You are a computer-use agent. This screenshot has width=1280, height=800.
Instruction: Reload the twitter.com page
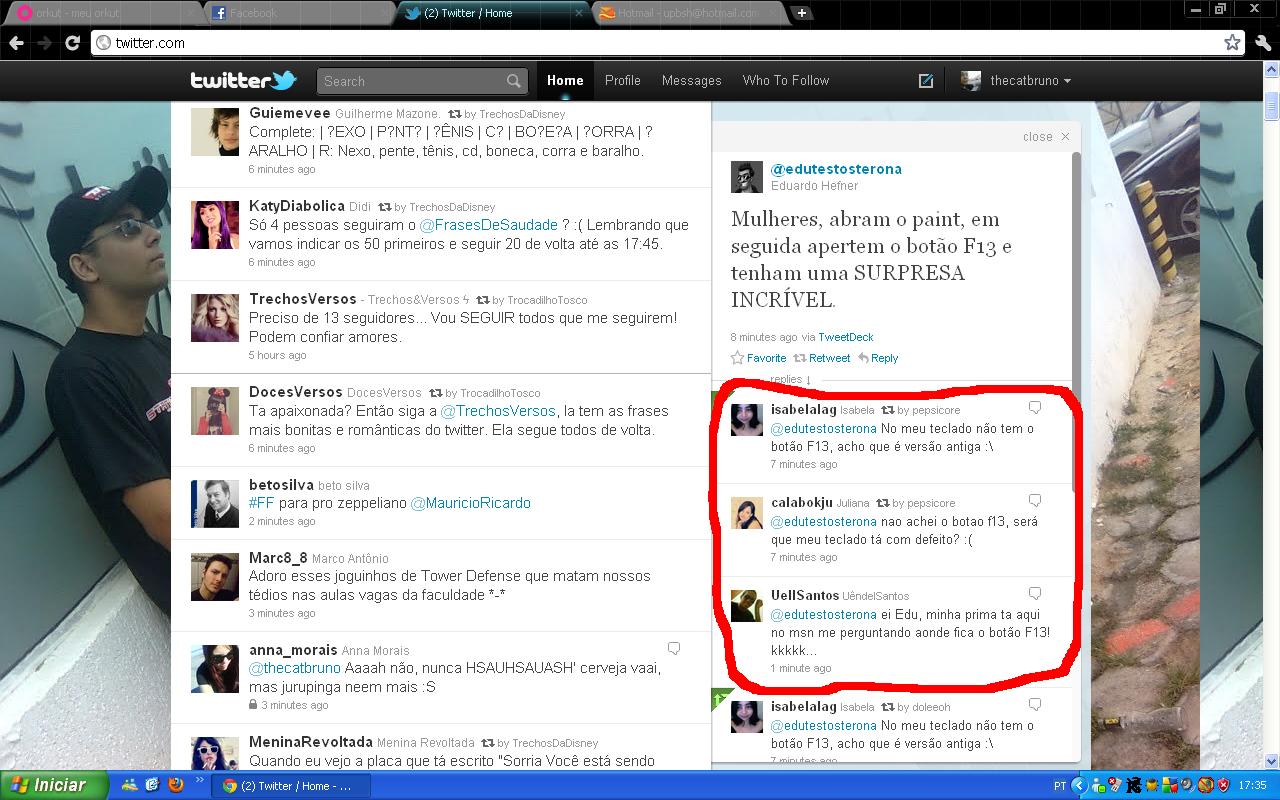coord(72,43)
